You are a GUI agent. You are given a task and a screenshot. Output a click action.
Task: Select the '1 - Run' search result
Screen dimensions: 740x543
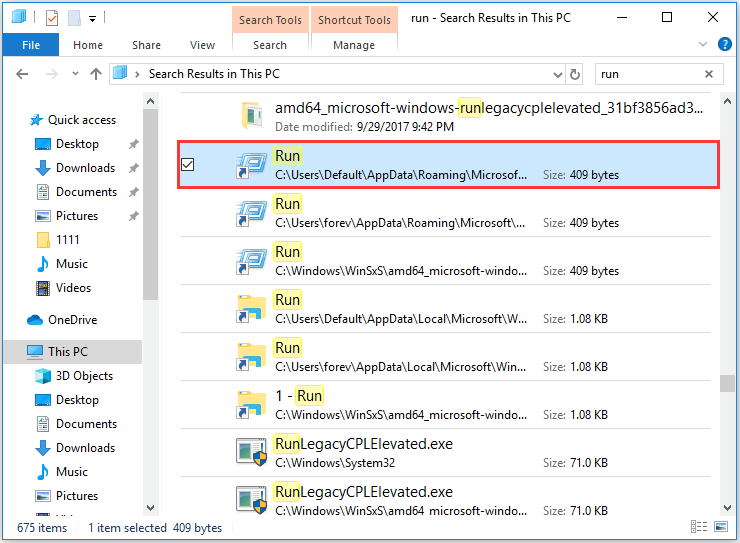tap(446, 405)
